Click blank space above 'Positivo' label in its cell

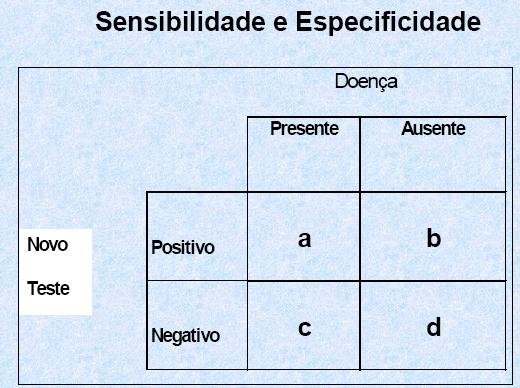tap(197, 215)
